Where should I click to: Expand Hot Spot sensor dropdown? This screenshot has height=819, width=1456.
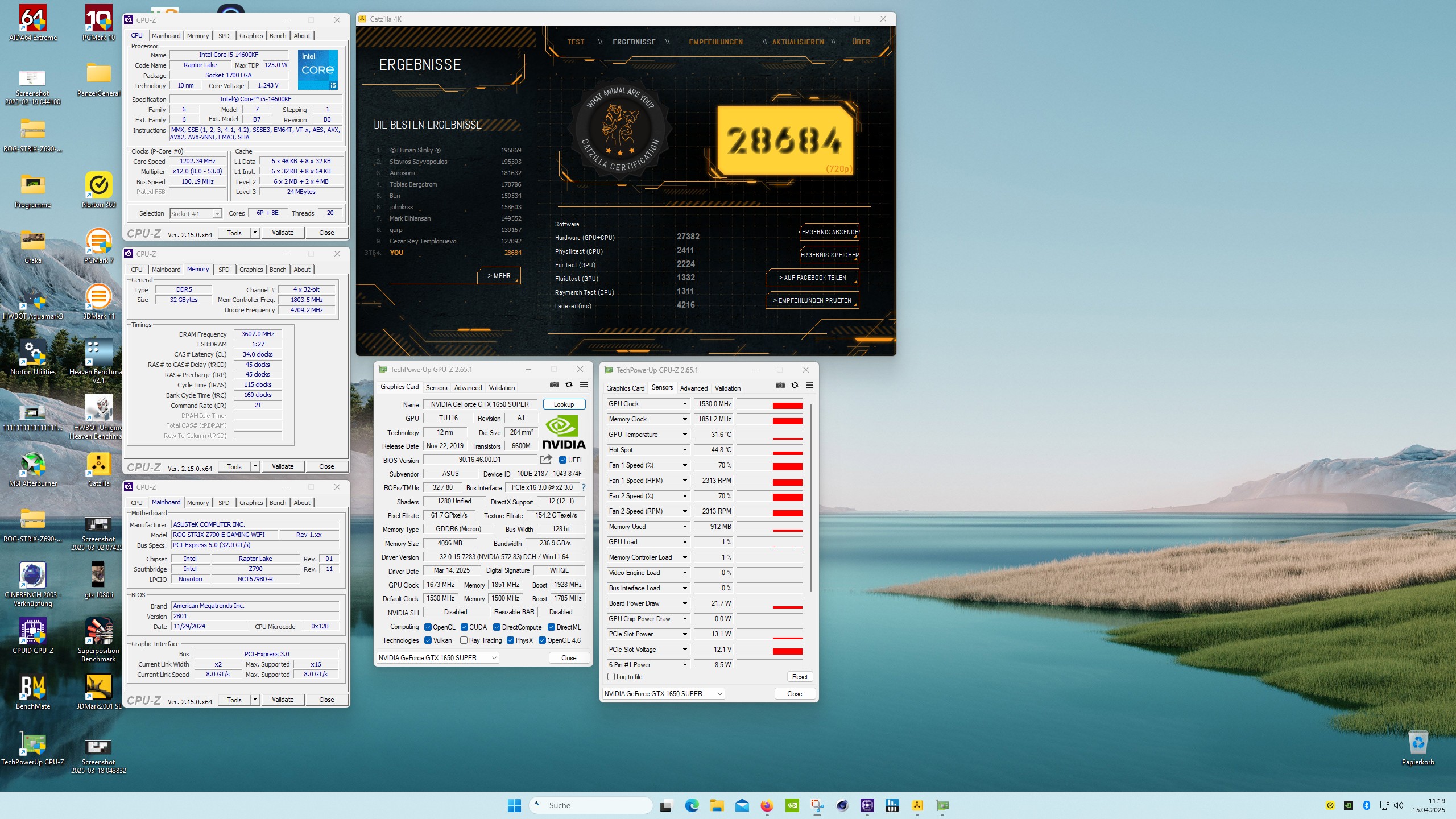pyautogui.click(x=685, y=450)
